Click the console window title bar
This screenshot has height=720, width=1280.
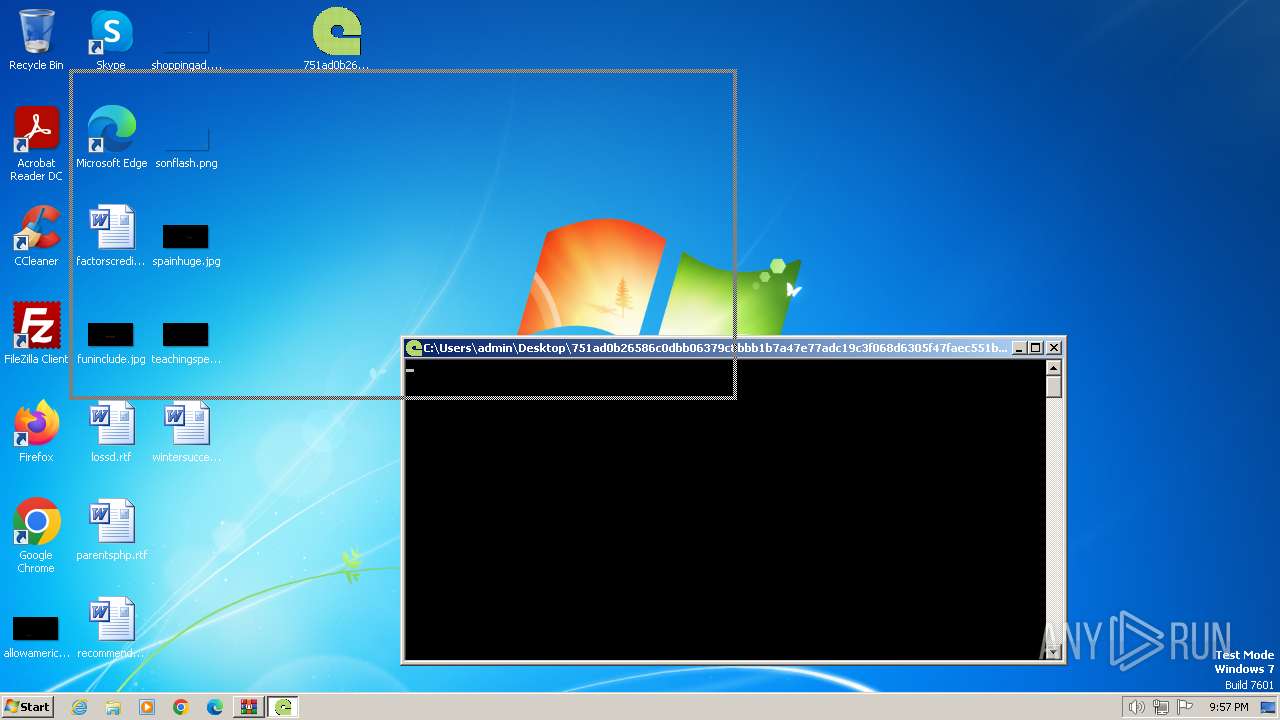[x=715, y=348]
